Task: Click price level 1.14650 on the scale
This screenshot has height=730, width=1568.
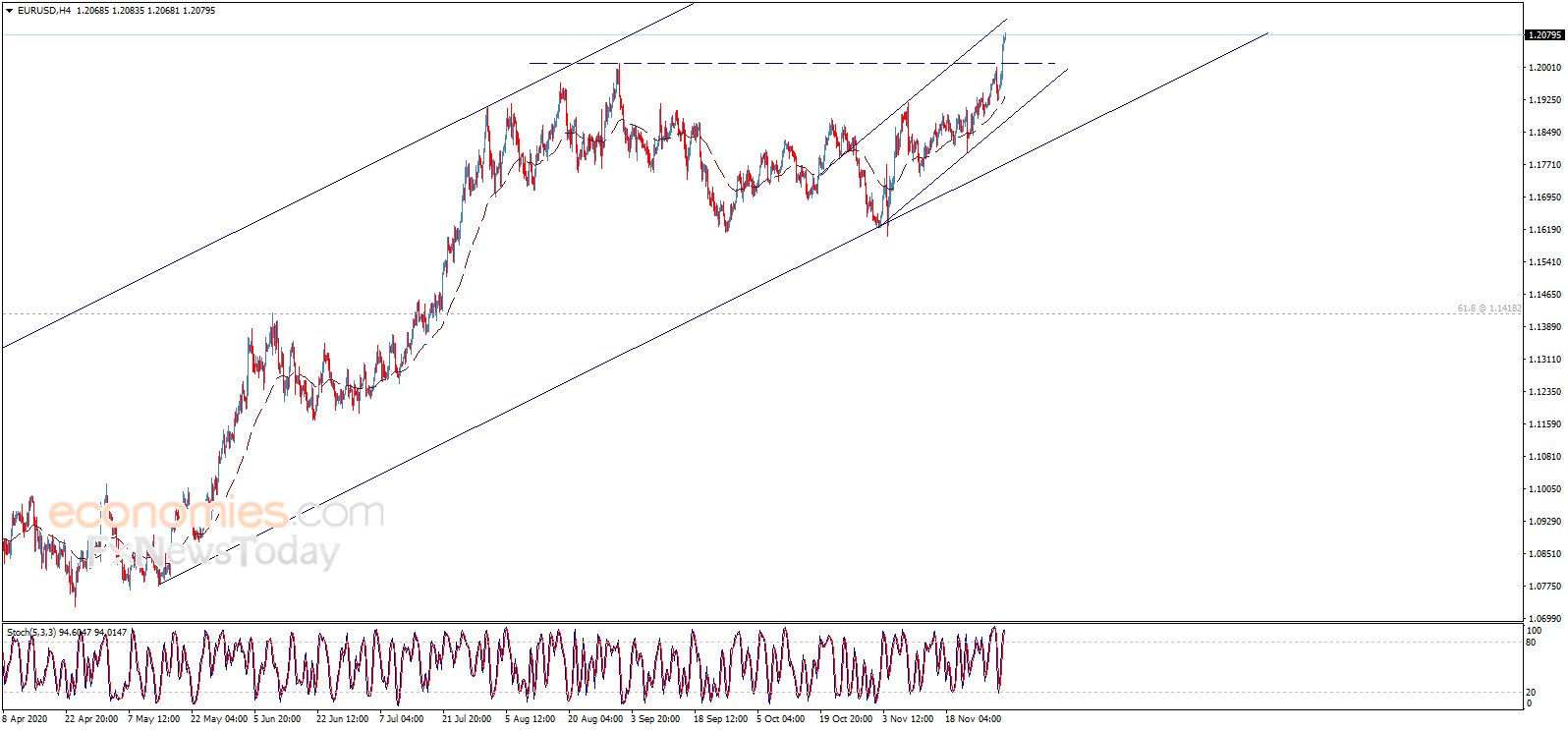Action: [x=1545, y=295]
